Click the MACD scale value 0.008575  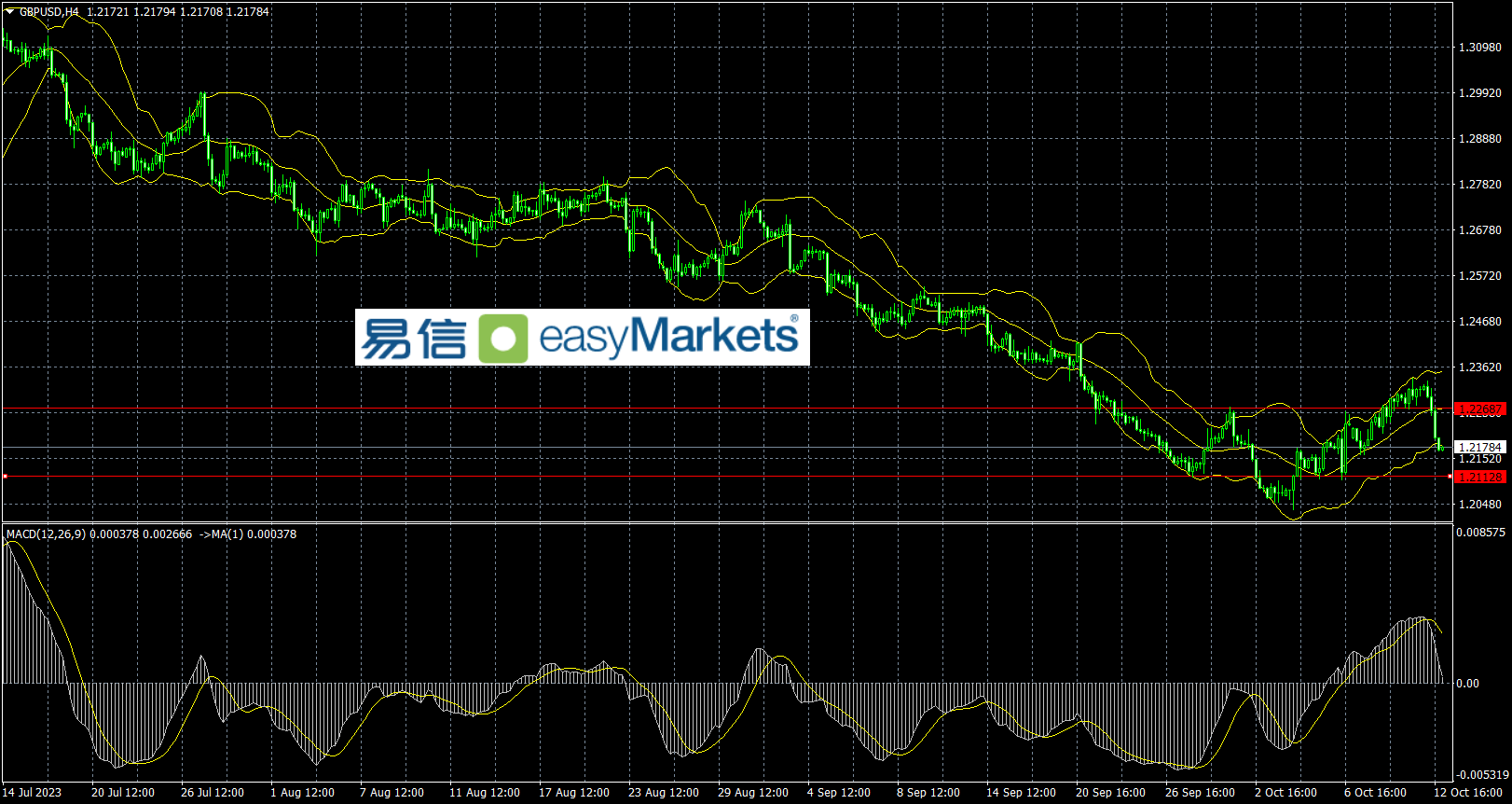pyautogui.click(x=1482, y=533)
